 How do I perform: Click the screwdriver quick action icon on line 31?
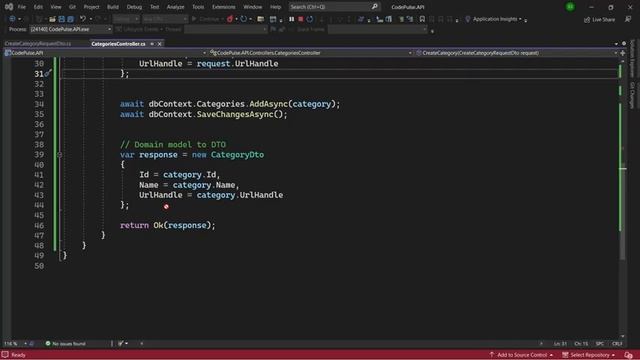click(48, 73)
